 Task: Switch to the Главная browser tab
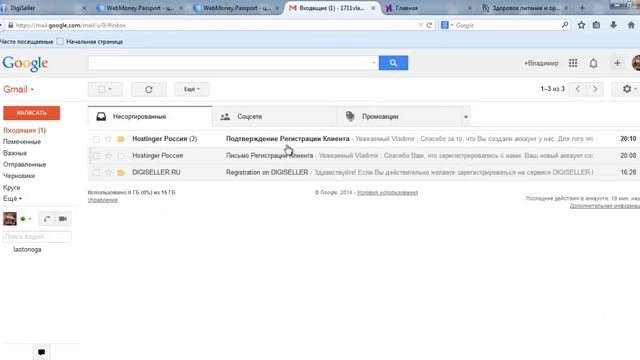click(x=429, y=8)
